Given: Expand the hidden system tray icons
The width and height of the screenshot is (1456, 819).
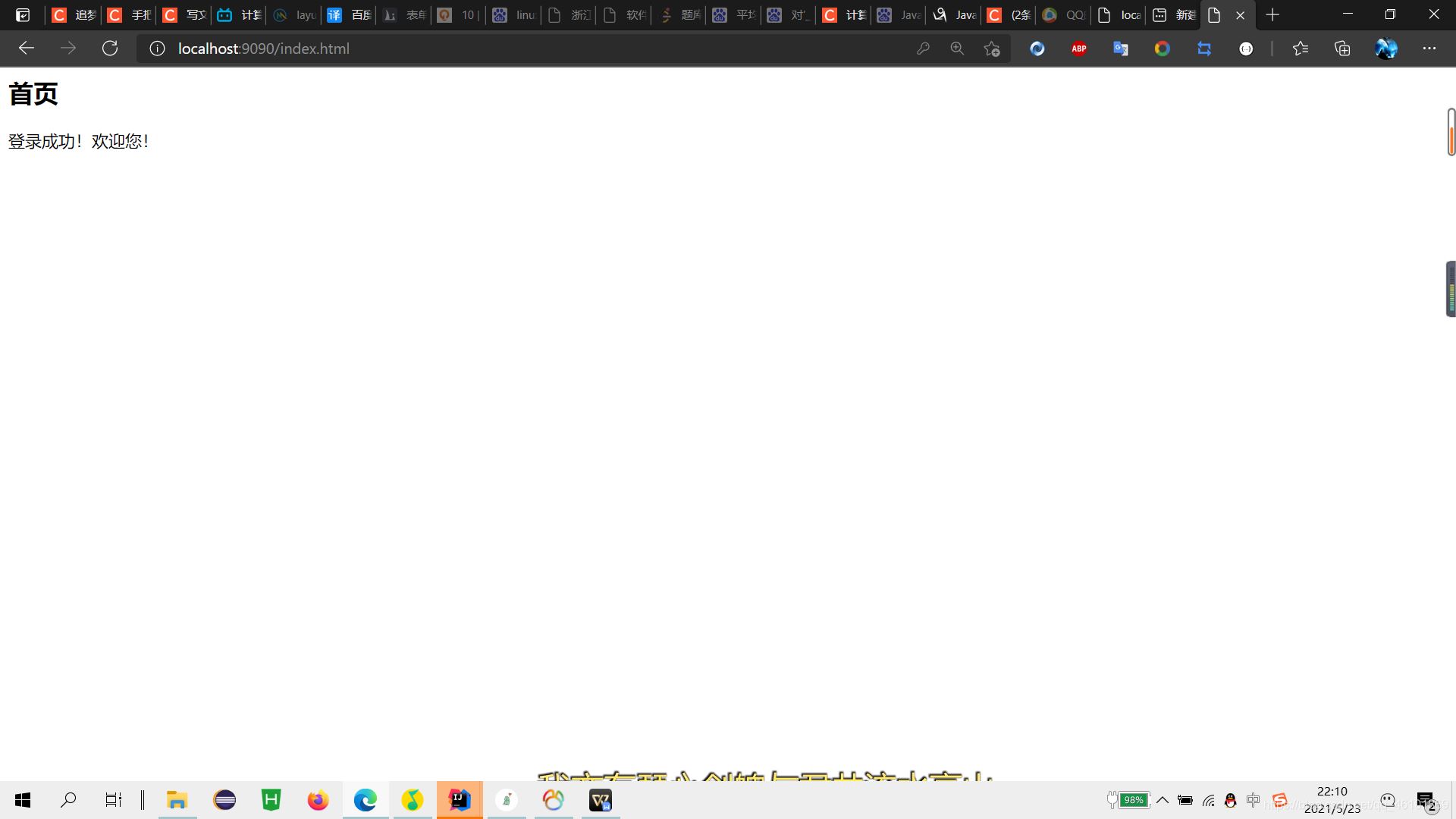Looking at the screenshot, I should [1162, 800].
